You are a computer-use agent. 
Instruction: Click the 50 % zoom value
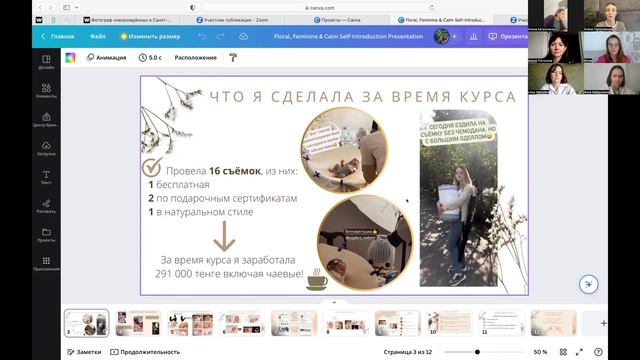pos(540,352)
